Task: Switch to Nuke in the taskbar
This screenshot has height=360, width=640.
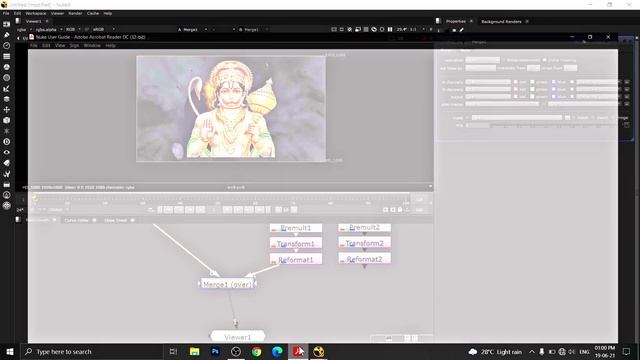Action: [x=319, y=351]
